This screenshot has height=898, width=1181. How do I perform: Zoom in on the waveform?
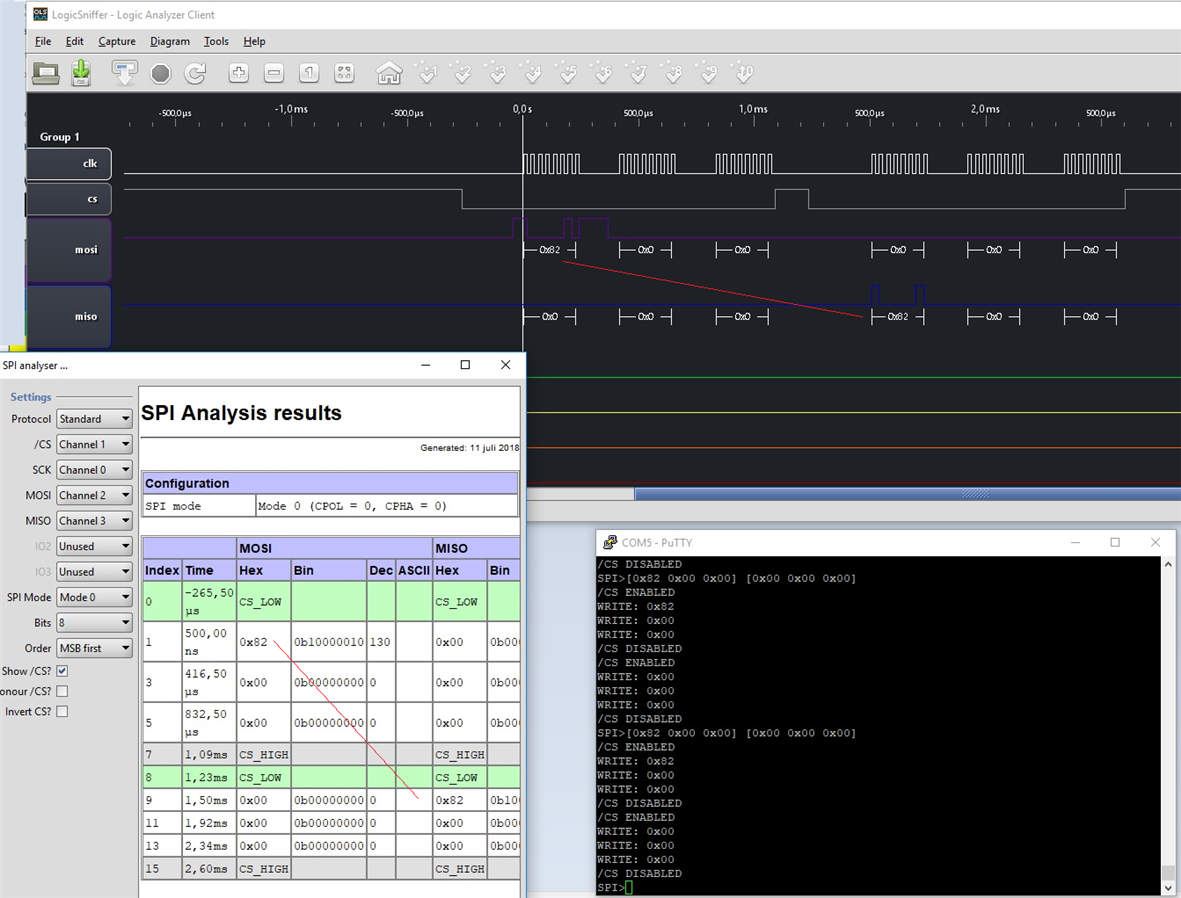238,73
